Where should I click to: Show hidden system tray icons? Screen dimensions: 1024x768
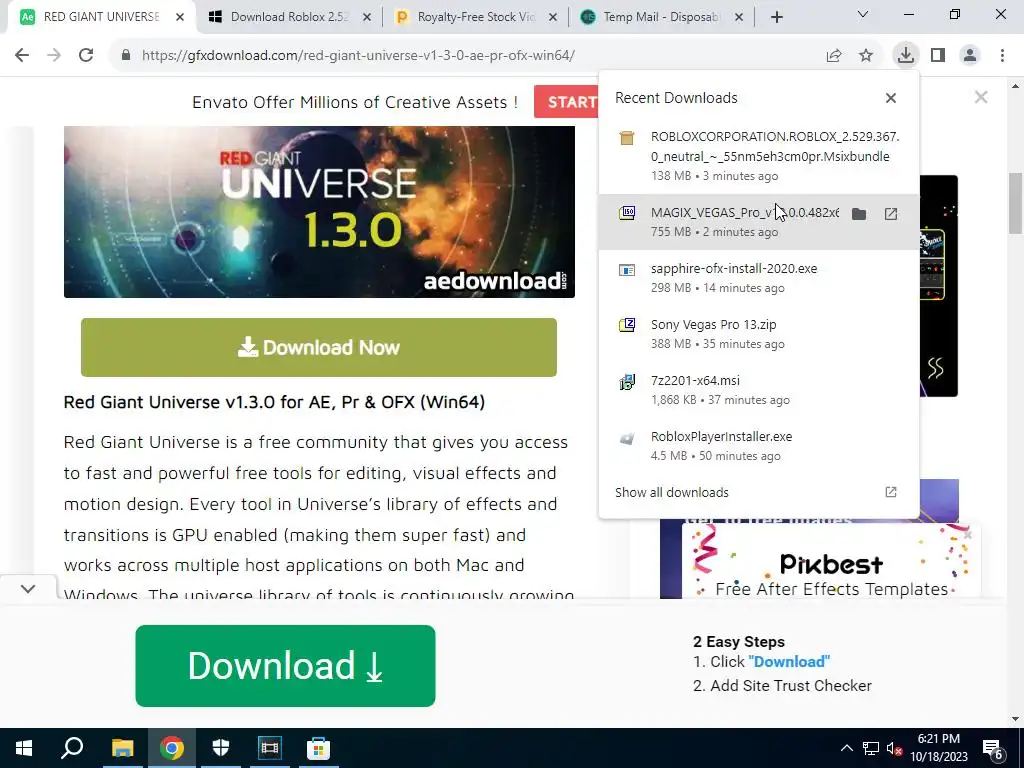(x=846, y=748)
